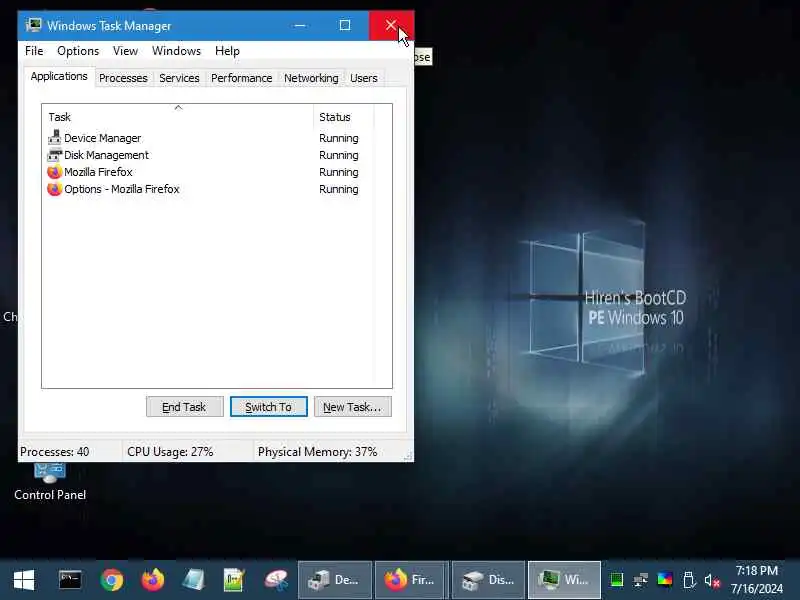Click the End Task button
The height and width of the screenshot is (600, 800).
point(185,407)
